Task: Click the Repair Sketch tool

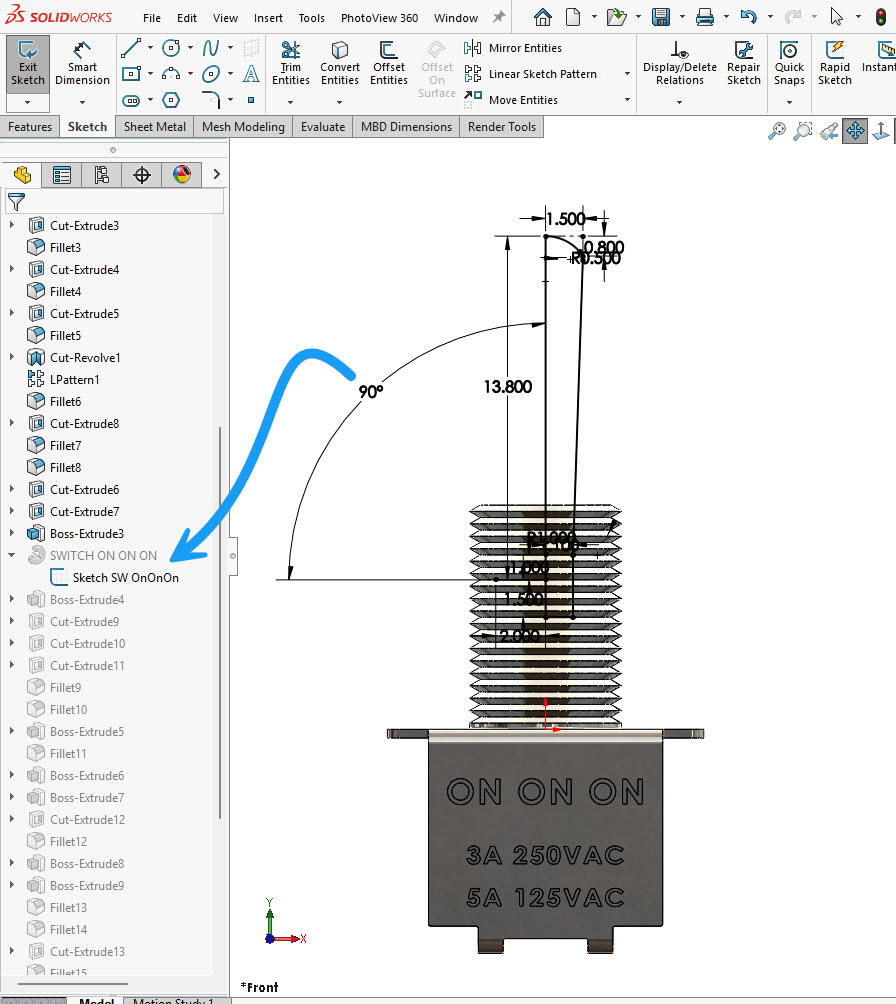Action: point(744,63)
